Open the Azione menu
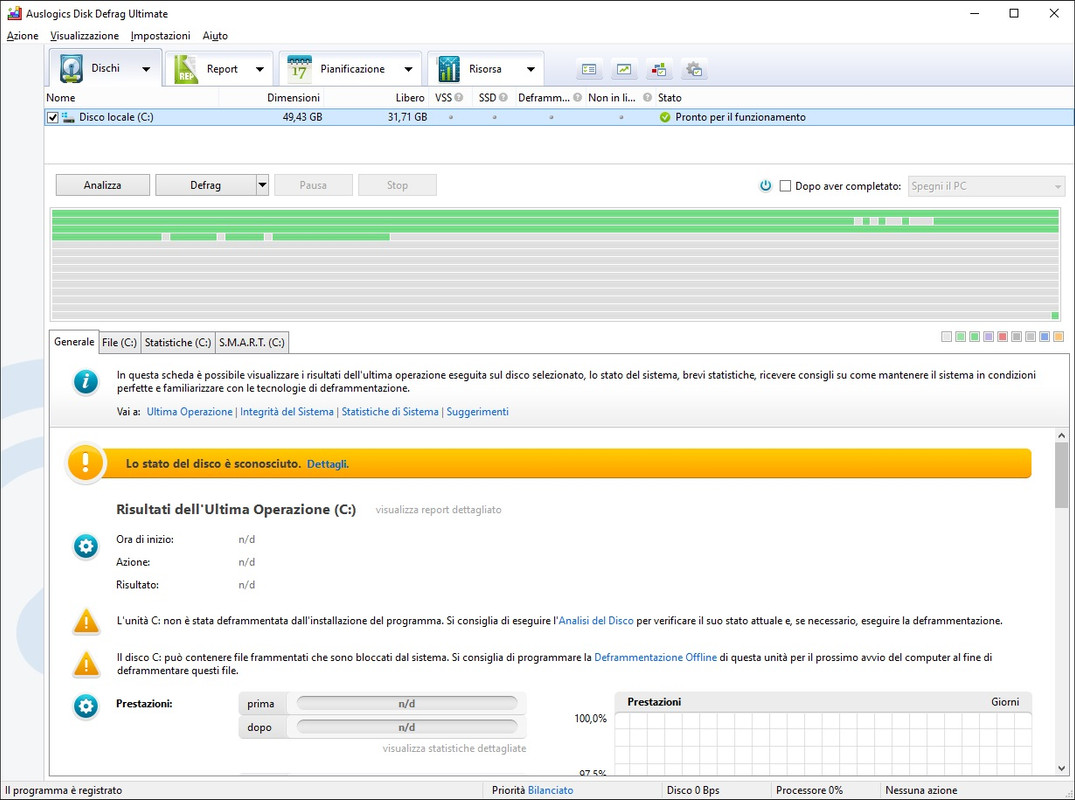Viewport: 1075px width, 800px height. (x=23, y=36)
